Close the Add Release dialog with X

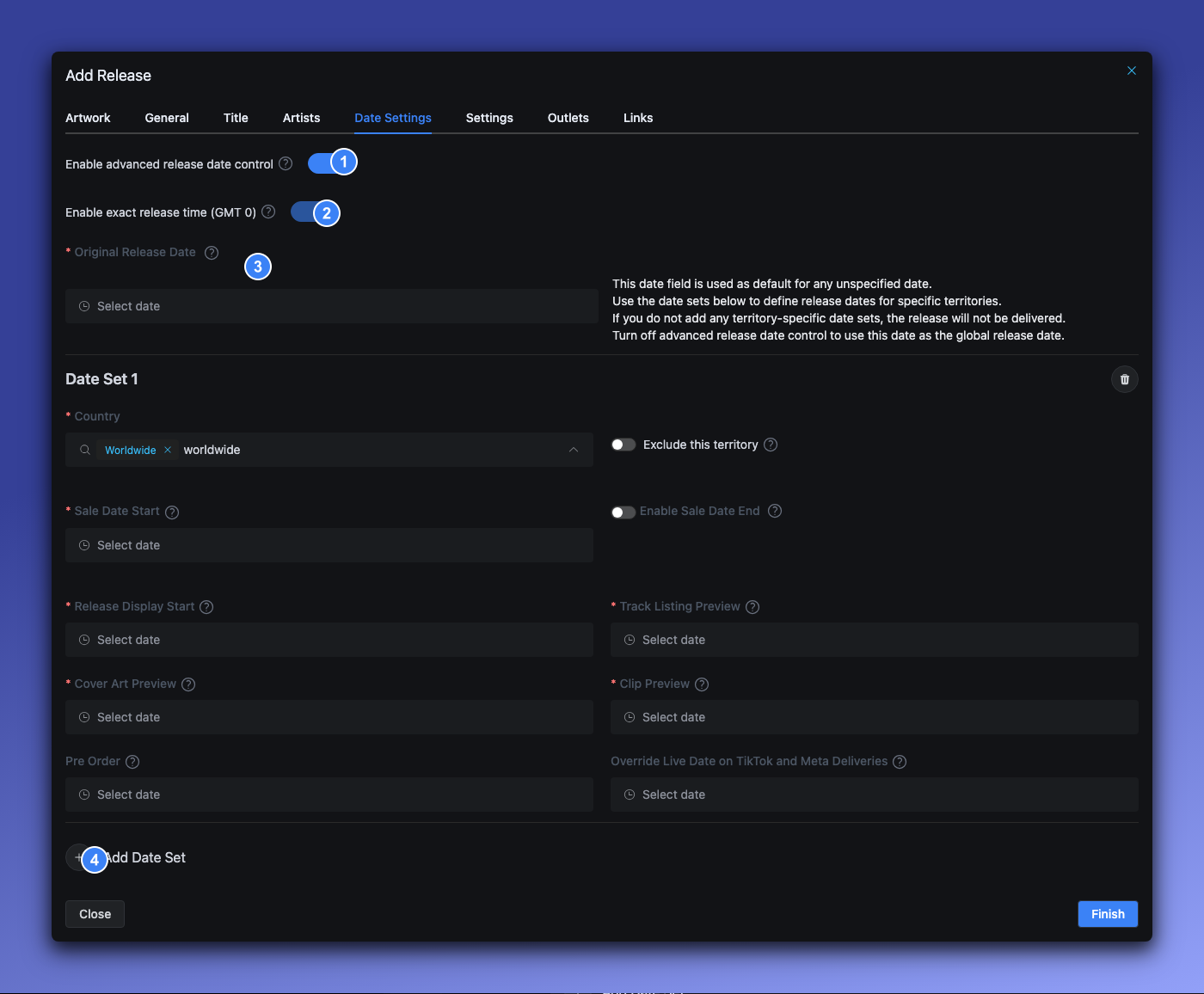point(1132,71)
